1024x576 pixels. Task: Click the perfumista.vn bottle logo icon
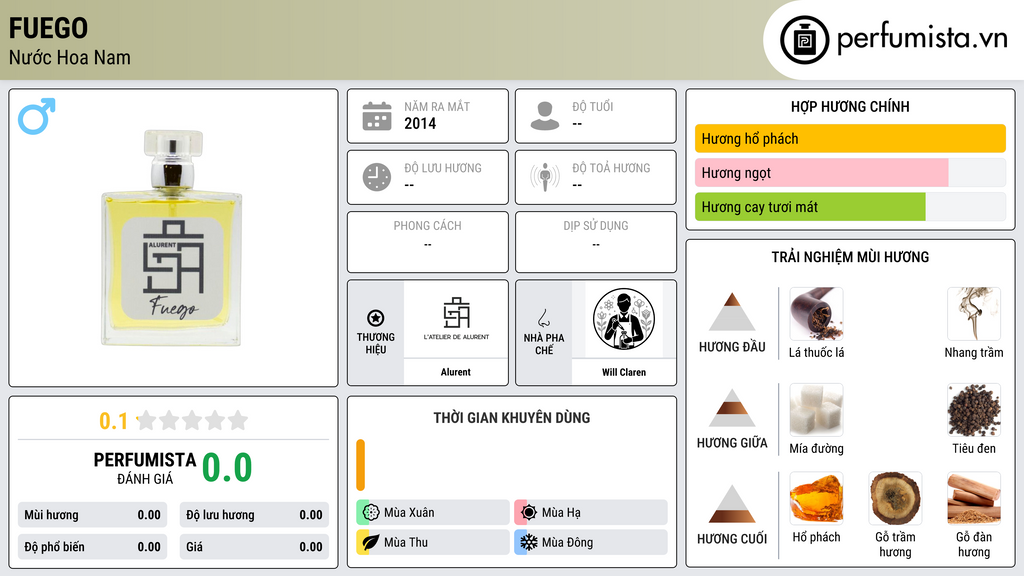click(x=804, y=40)
